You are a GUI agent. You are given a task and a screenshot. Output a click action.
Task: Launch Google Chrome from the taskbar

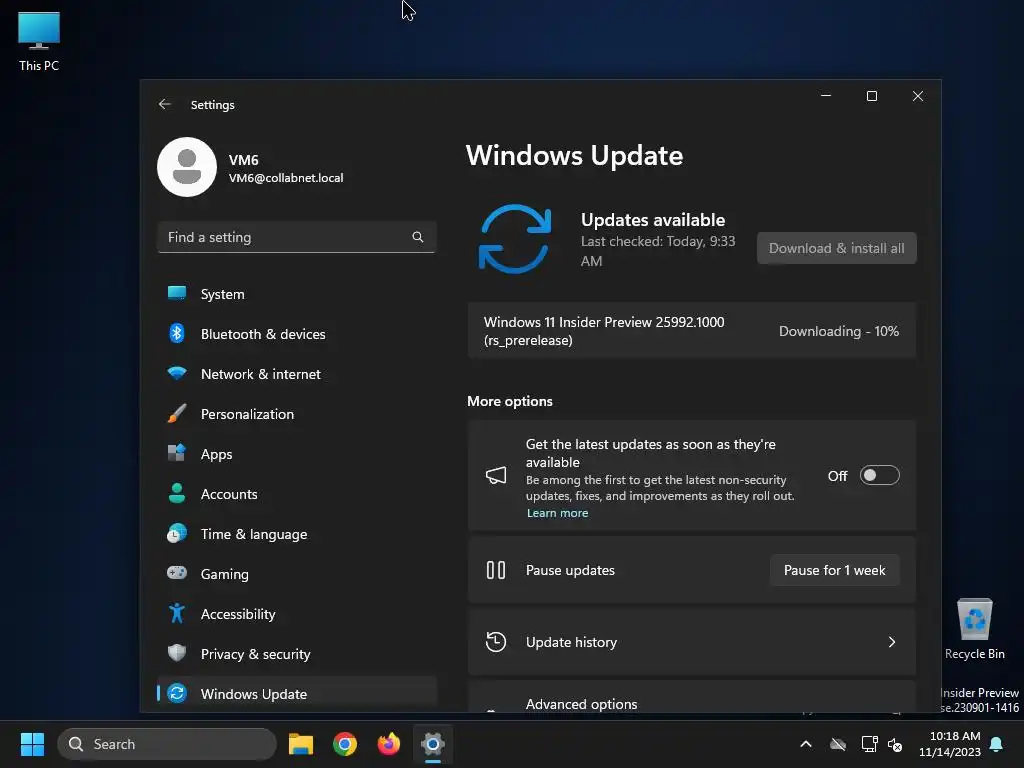345,744
